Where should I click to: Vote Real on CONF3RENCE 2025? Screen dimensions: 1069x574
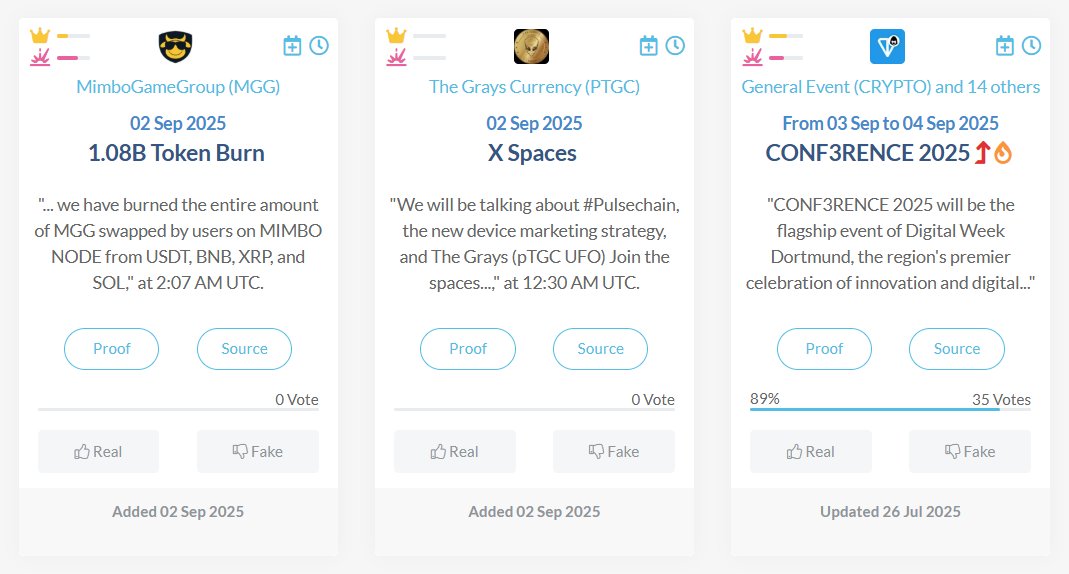pos(810,451)
